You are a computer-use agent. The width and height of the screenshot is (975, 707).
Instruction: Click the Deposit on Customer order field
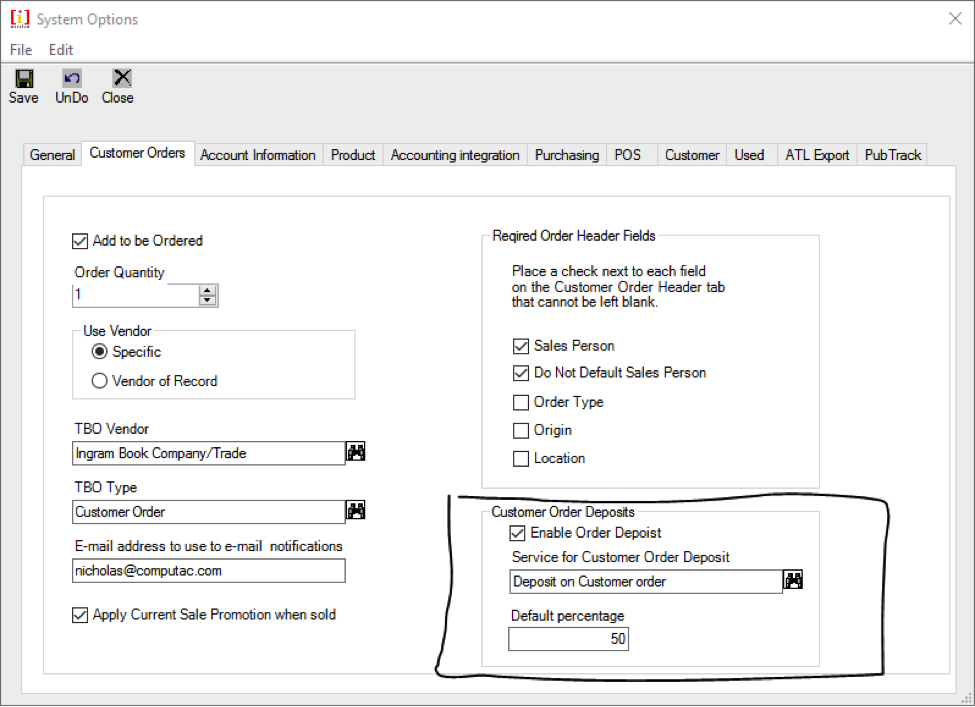[645, 581]
